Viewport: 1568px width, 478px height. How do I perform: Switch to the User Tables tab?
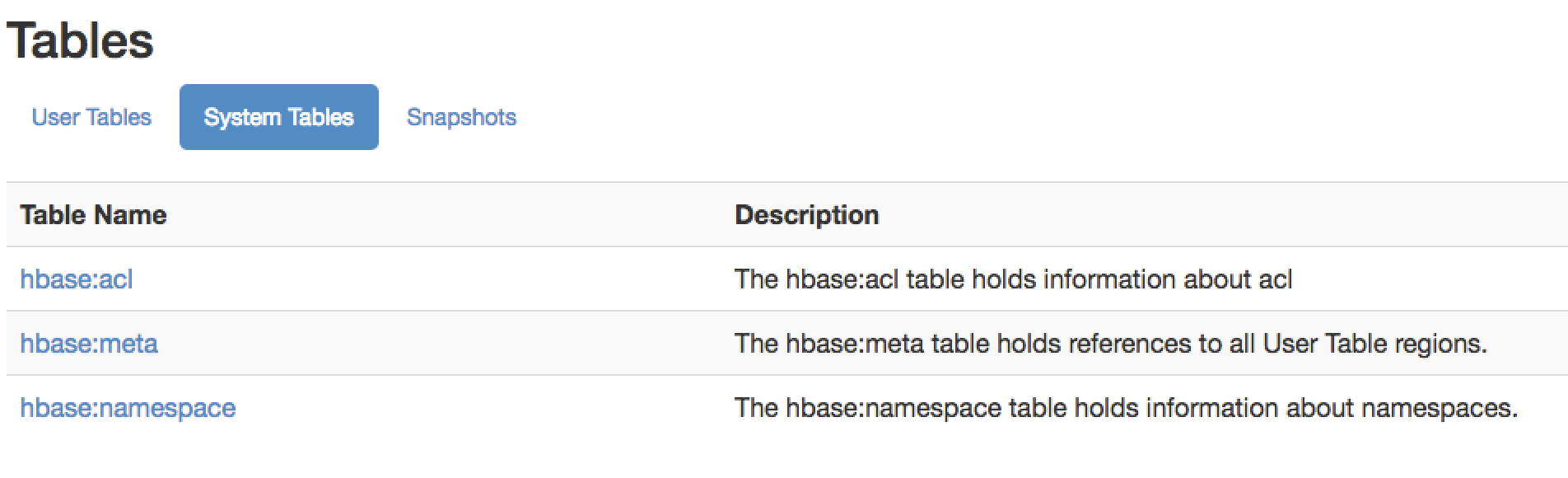[x=91, y=117]
